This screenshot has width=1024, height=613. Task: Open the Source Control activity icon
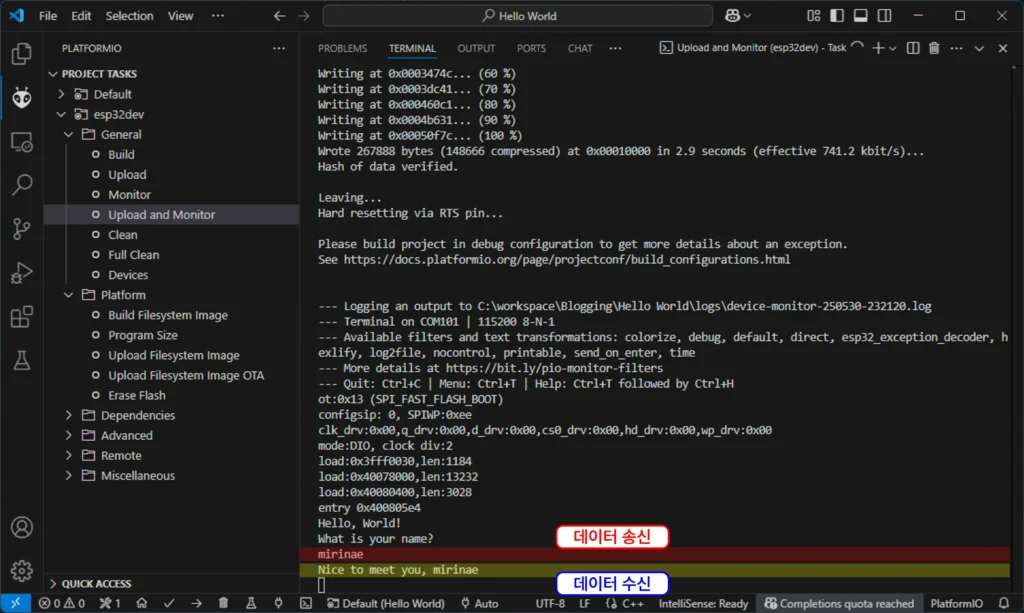point(22,228)
